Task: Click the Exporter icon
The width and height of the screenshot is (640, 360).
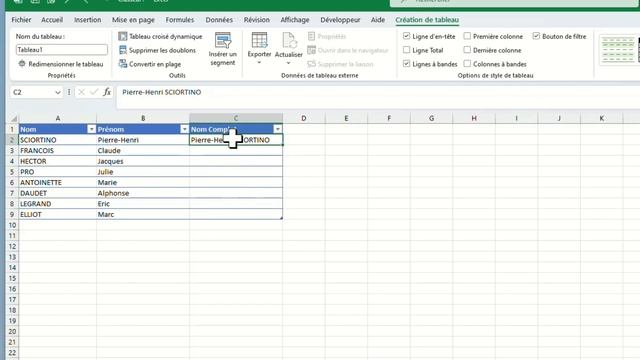Action: [x=259, y=40]
